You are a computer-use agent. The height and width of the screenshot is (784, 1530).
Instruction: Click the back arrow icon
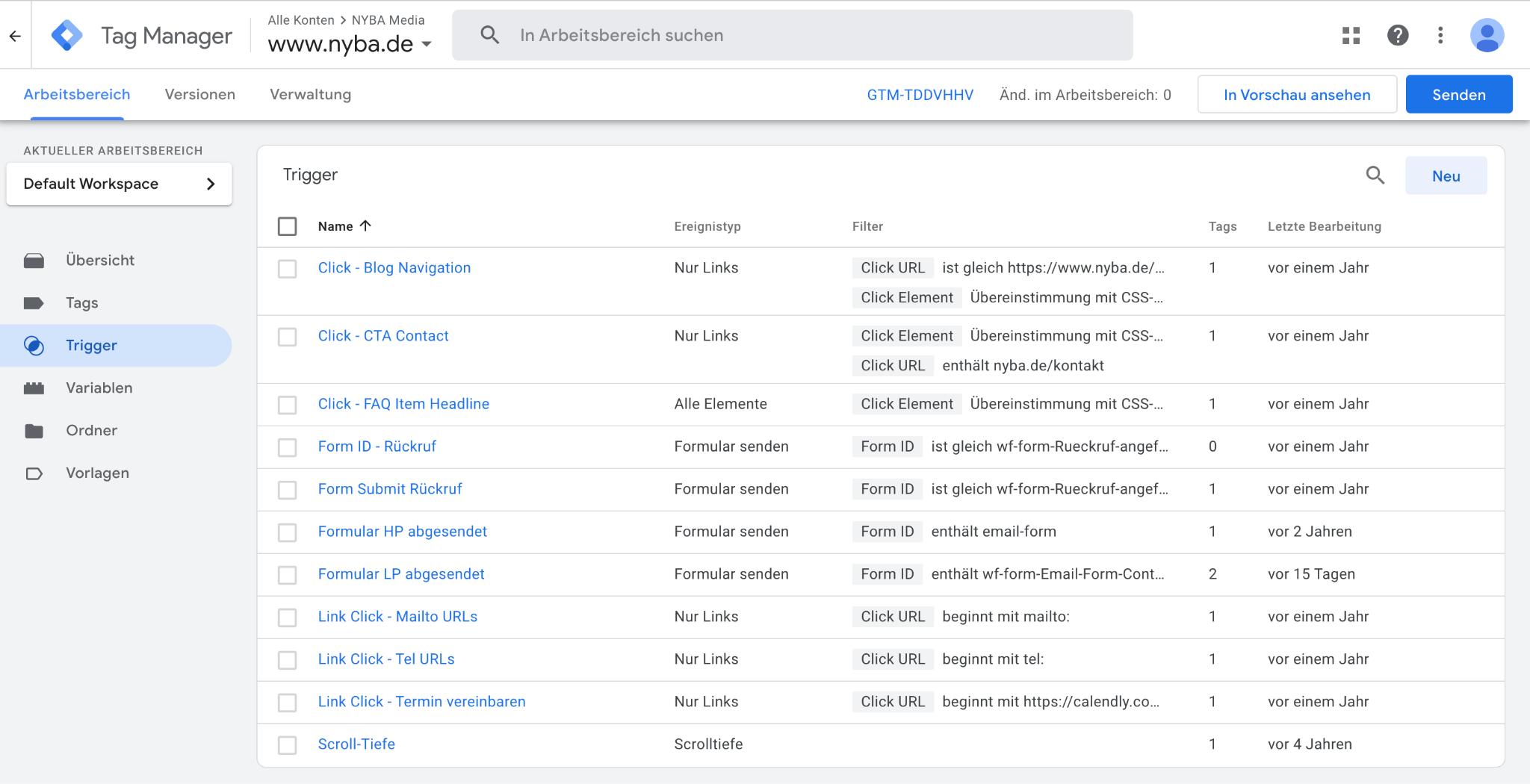tap(15, 35)
